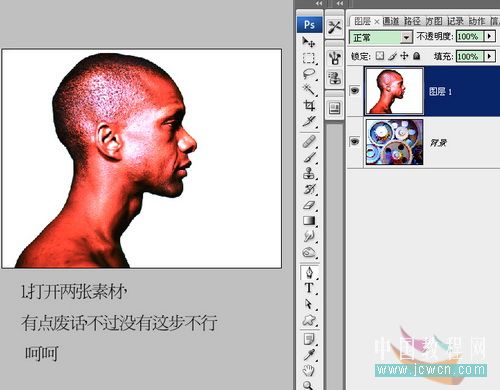Select the Slice tool
This screenshot has height=390, width=500.
click(309, 121)
